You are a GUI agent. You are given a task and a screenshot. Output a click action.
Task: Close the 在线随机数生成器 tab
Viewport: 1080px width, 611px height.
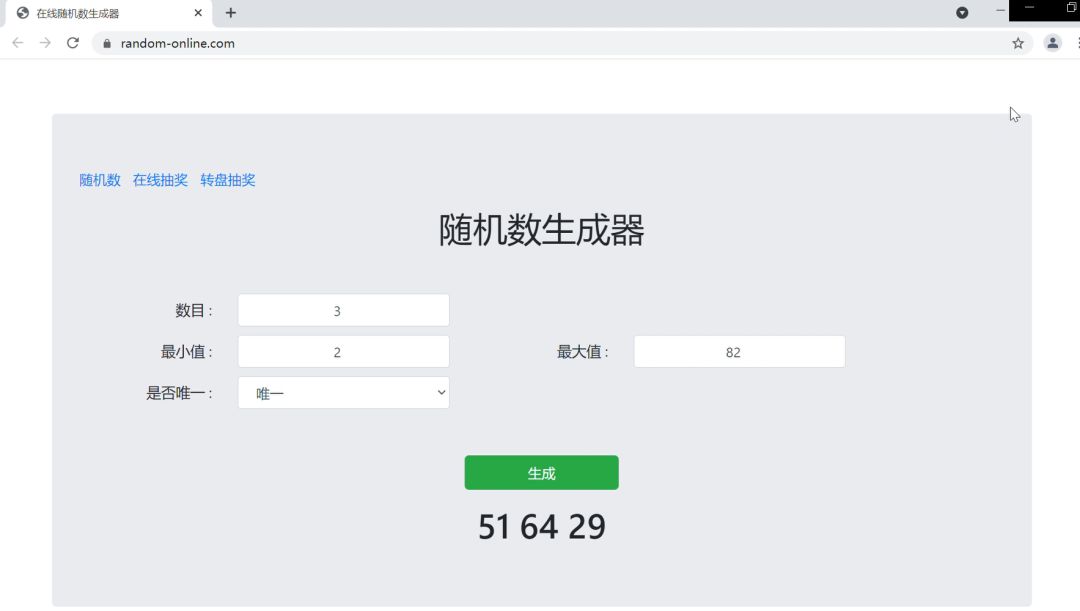coord(198,13)
